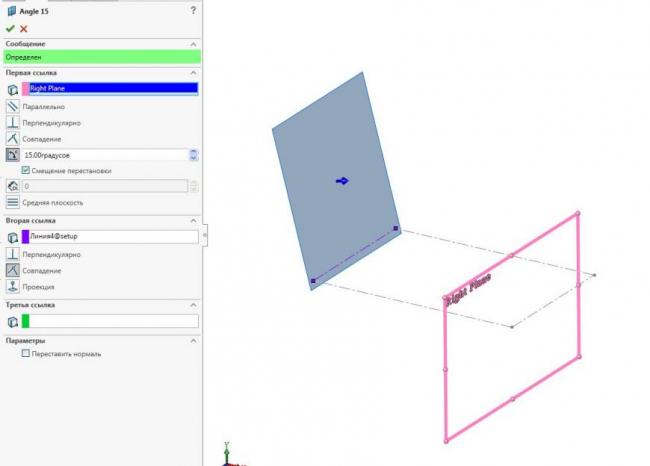Select the first reference Перпендикулярно icon

click(x=13, y=123)
